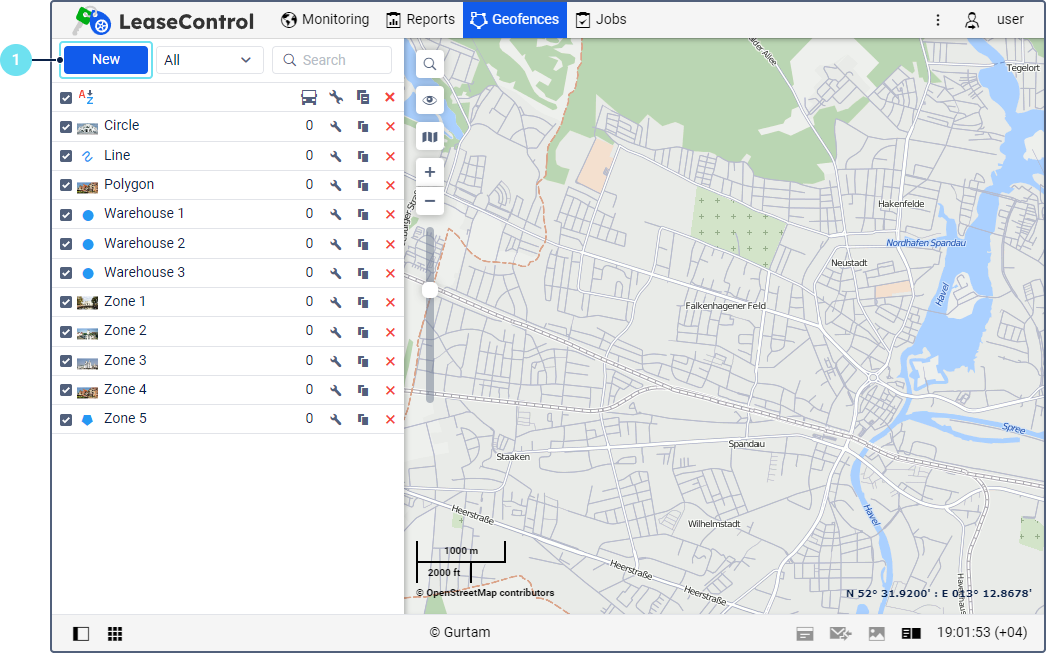
Task: Sort geofences alphabetically A-Z
Action: 86,97
